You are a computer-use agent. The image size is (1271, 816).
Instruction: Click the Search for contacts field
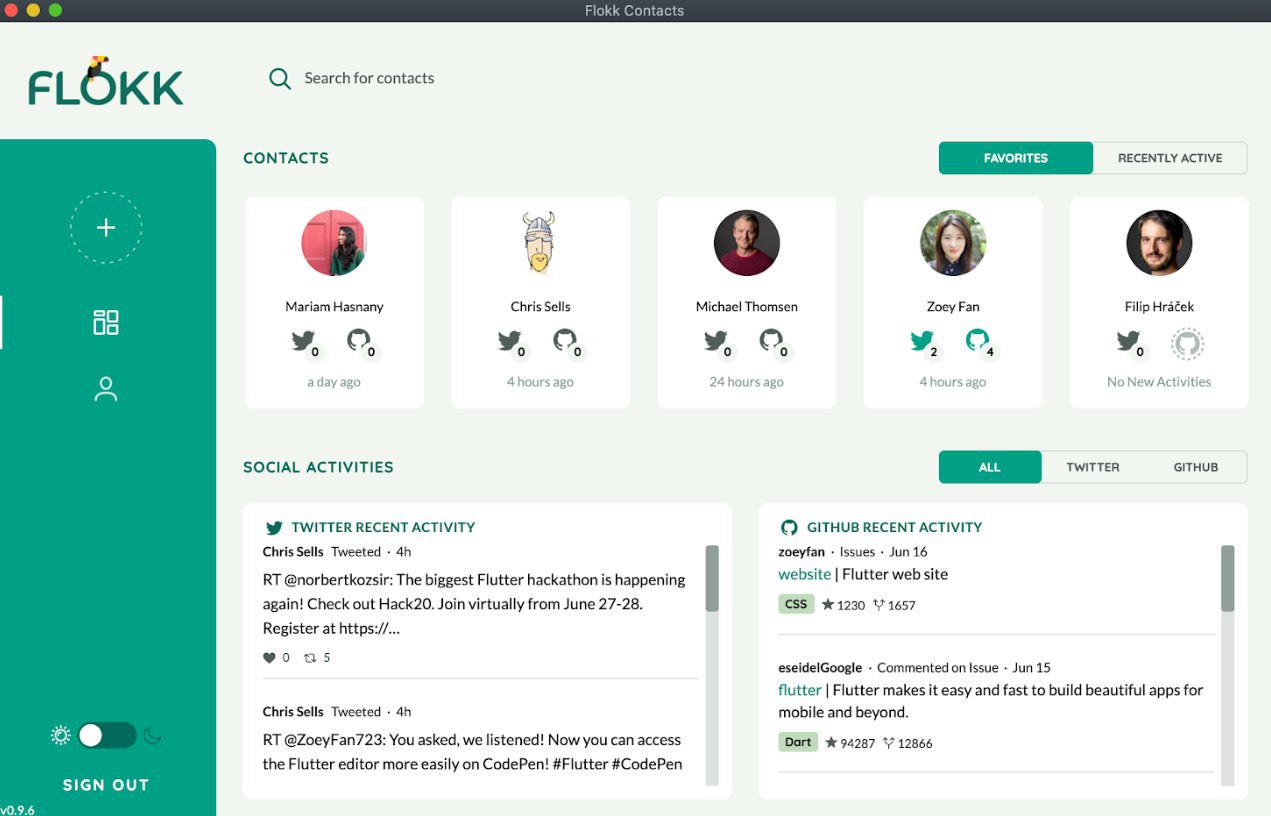pos(369,79)
